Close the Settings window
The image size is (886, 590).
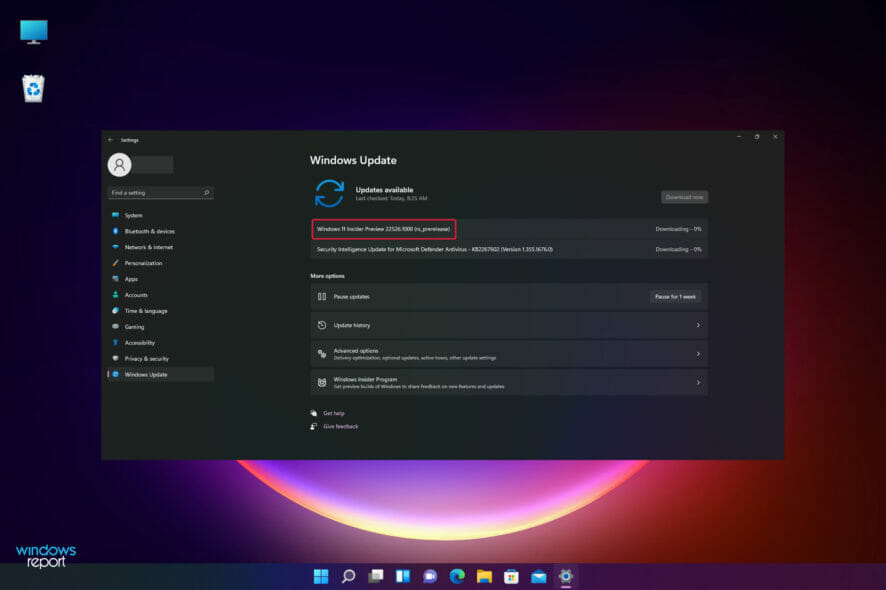point(775,137)
